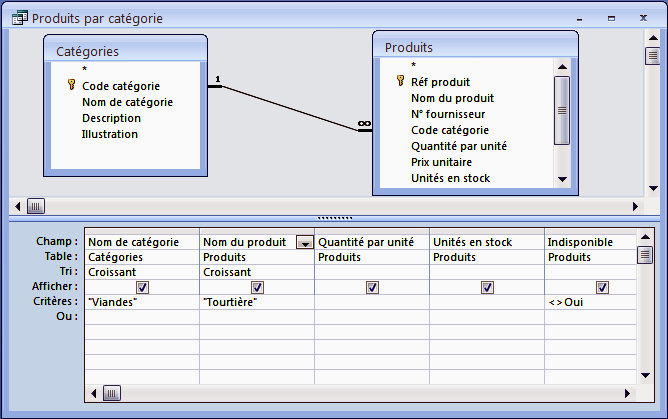Select Nom de catégorie in Catégories table
The width and height of the screenshot is (668, 419).
127,102
